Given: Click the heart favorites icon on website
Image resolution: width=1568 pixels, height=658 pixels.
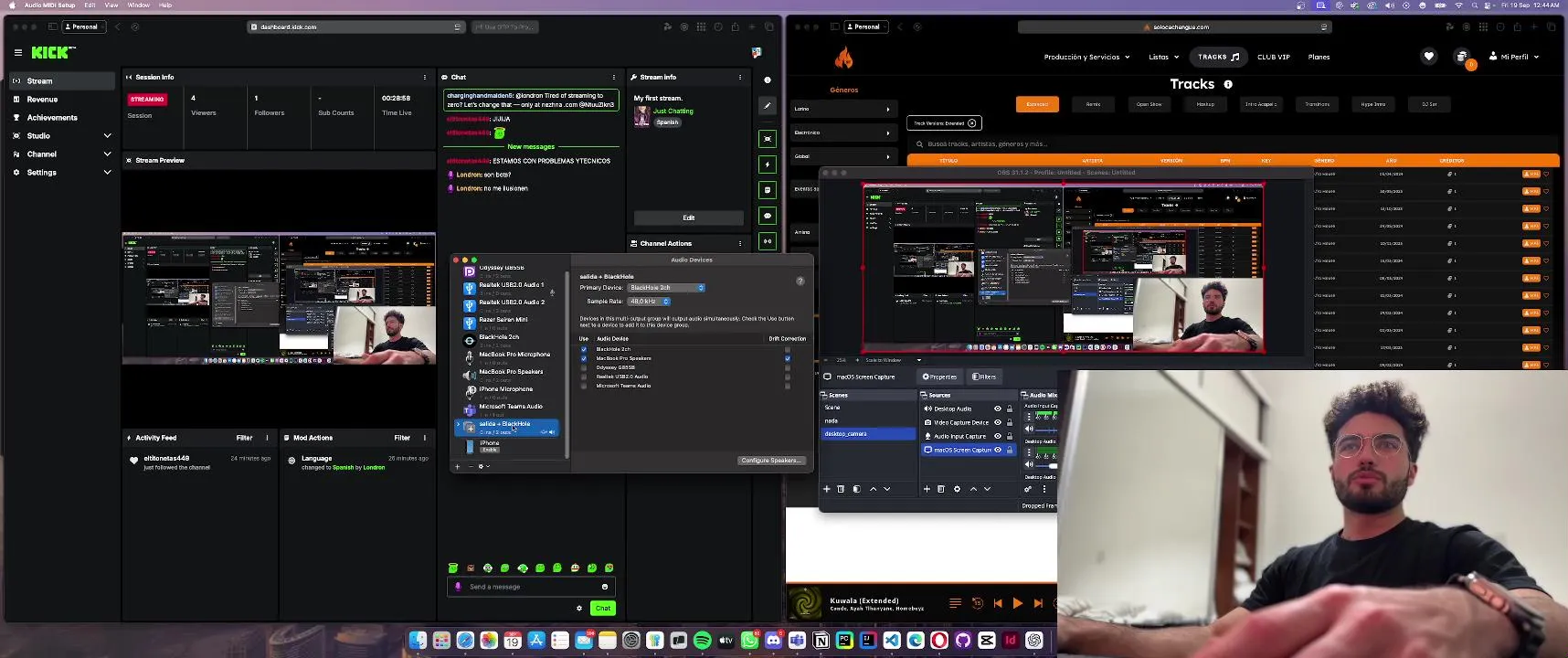Looking at the screenshot, I should pos(1429,57).
